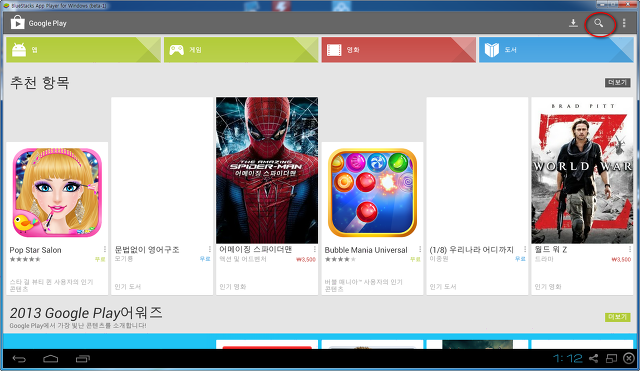This screenshot has width=640, height=371.
Task: Open the Games category with gamepad icon
Action: pos(241,50)
